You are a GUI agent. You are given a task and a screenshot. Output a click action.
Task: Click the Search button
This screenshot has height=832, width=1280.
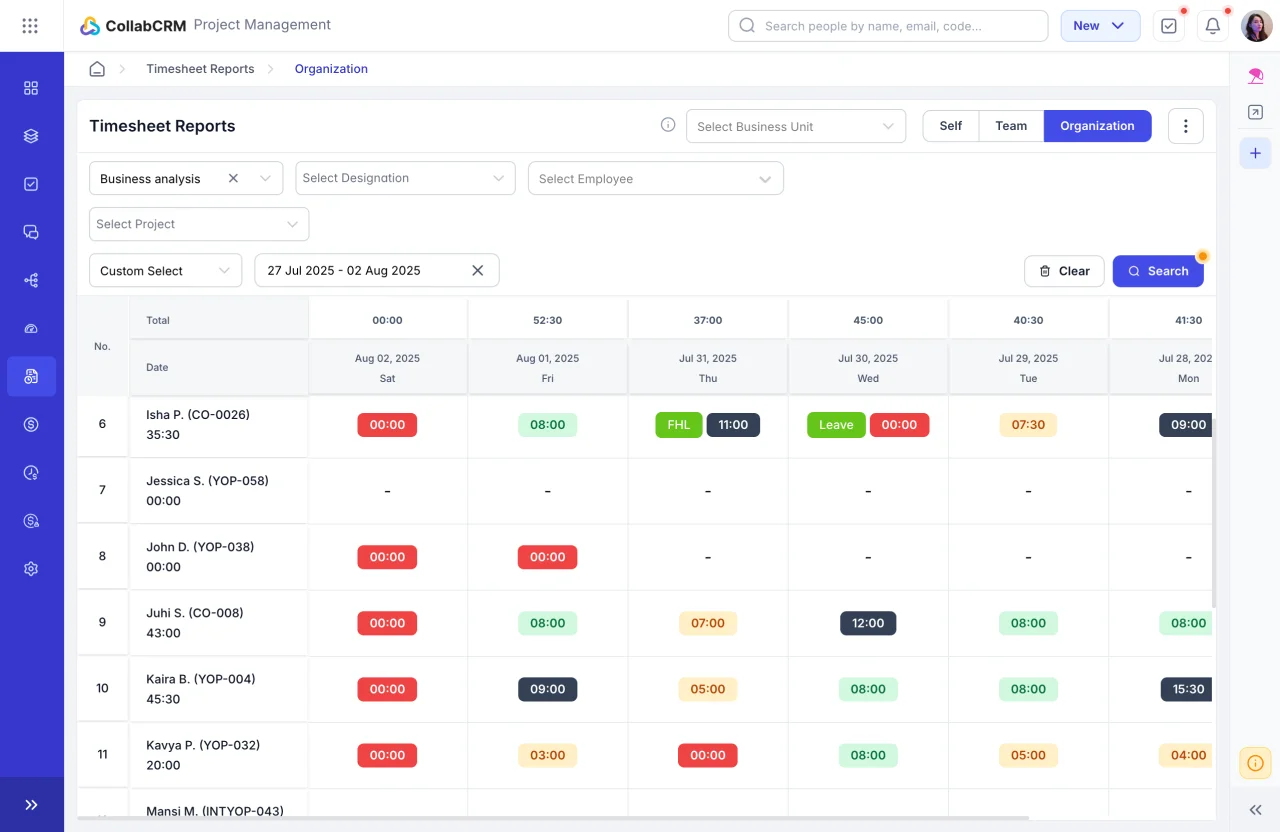click(x=1158, y=271)
